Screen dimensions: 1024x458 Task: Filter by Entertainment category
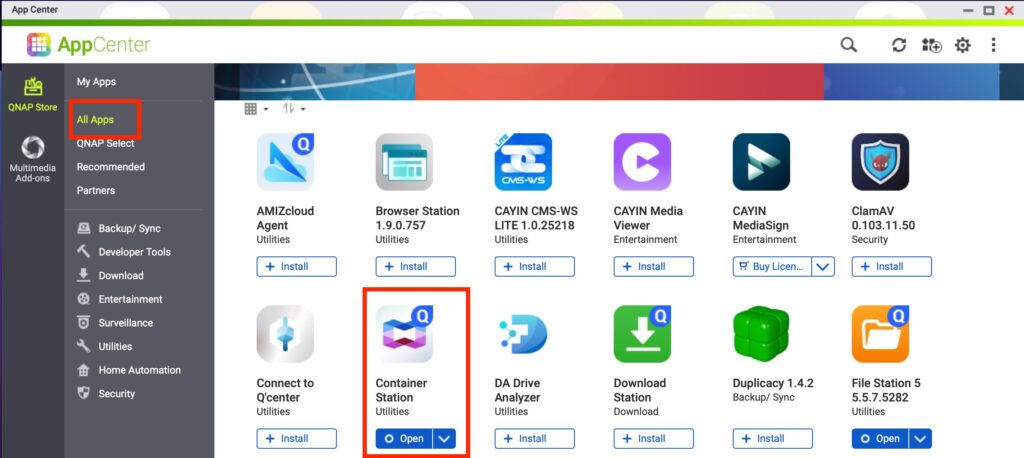131,299
